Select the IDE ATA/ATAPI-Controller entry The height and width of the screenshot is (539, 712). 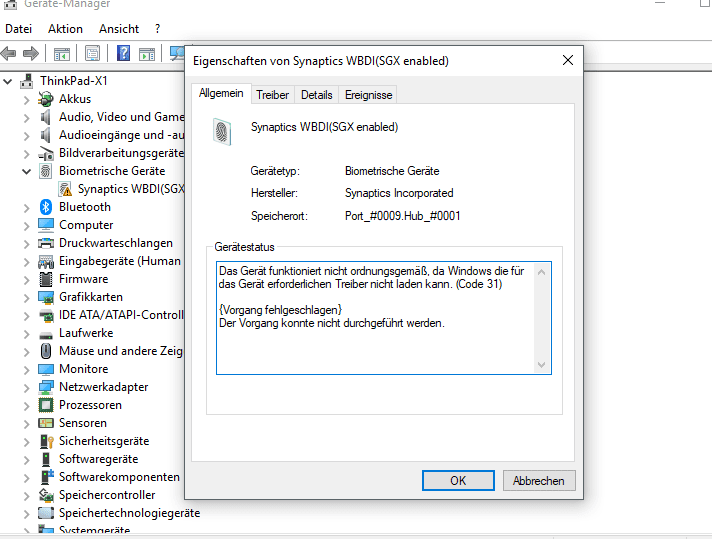[121, 315]
